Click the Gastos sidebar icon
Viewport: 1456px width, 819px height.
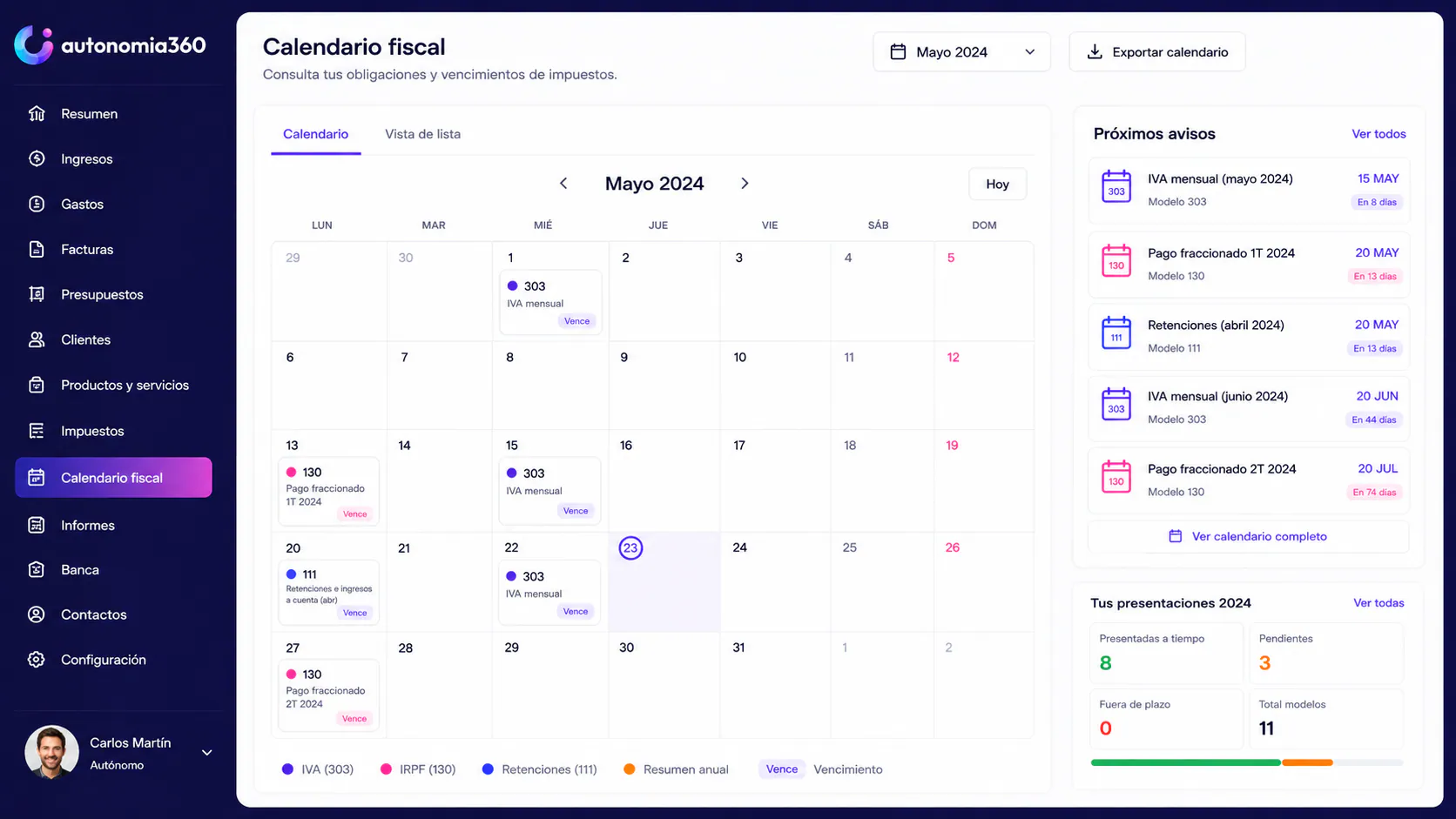(37, 204)
